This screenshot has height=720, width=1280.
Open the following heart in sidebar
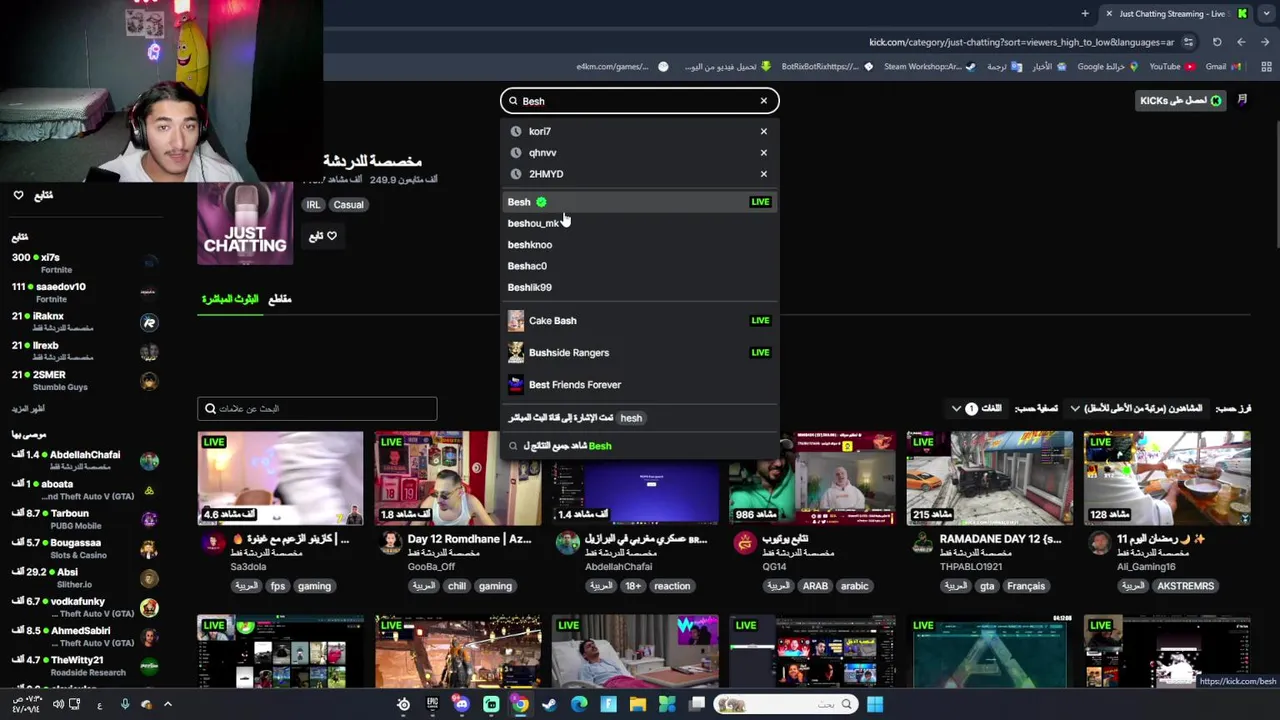[x=18, y=195]
